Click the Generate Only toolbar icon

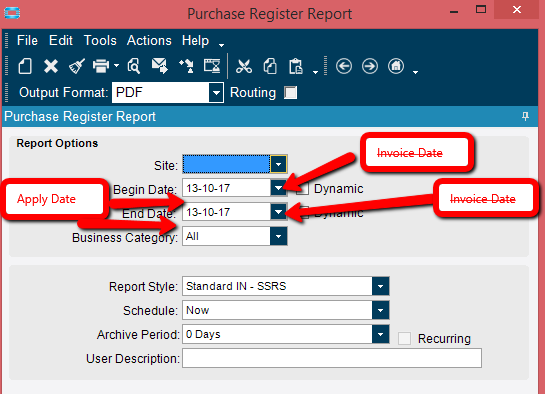(x=186, y=66)
